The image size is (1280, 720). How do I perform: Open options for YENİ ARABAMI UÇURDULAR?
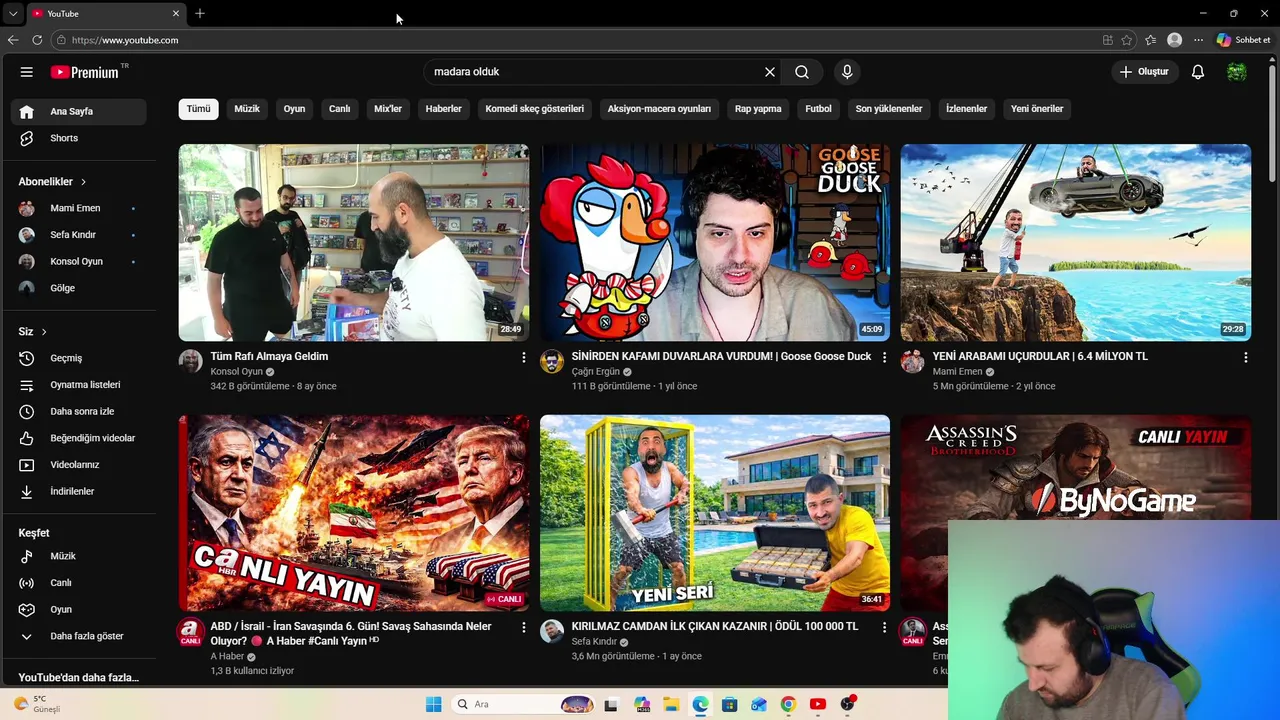1245,357
